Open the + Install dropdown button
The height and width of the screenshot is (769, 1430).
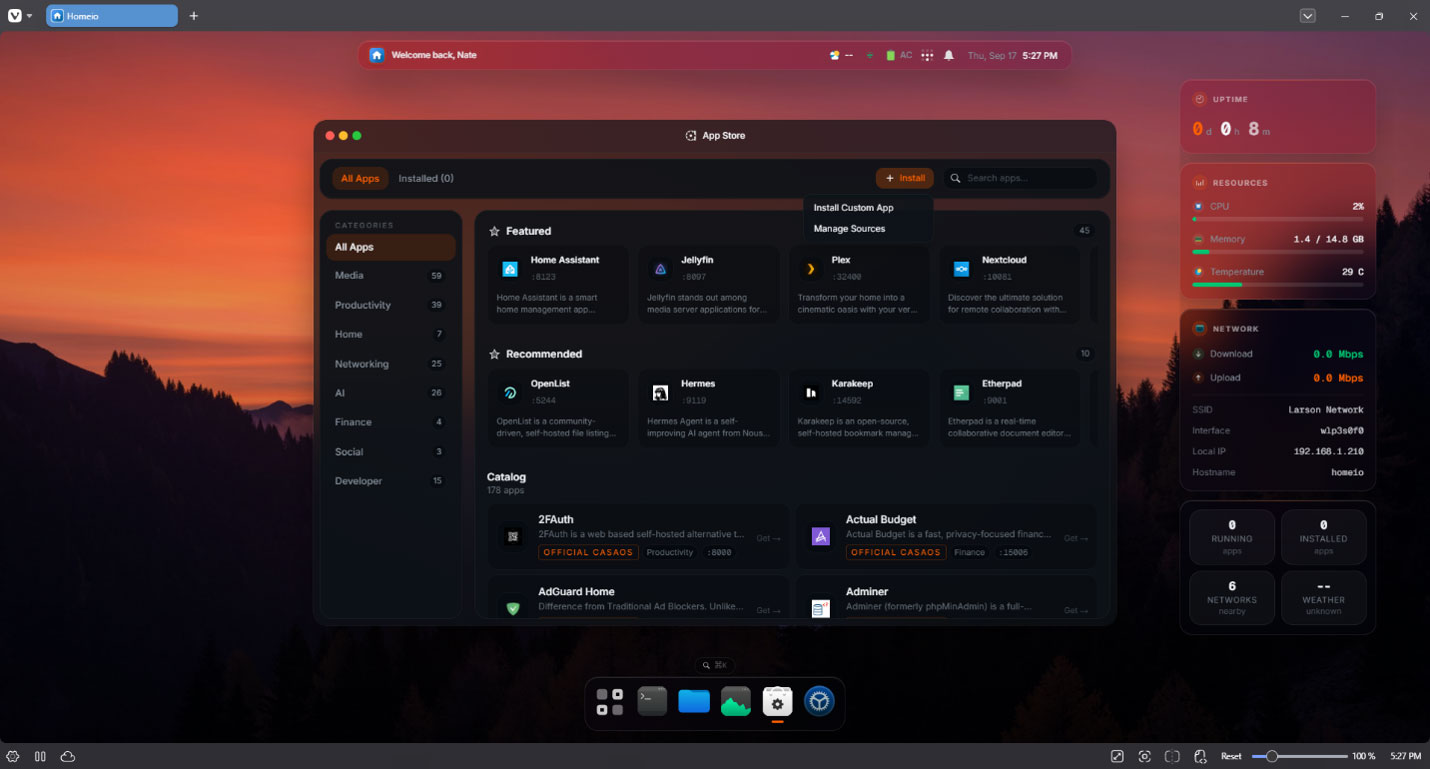coord(905,178)
